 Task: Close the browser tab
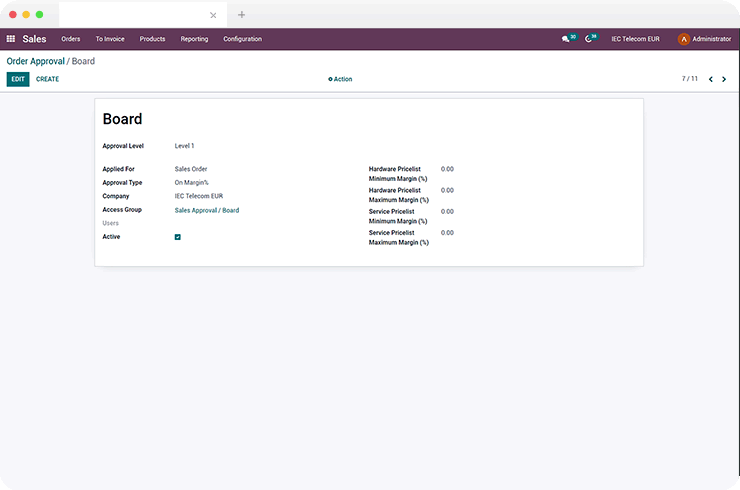pyautogui.click(x=213, y=15)
